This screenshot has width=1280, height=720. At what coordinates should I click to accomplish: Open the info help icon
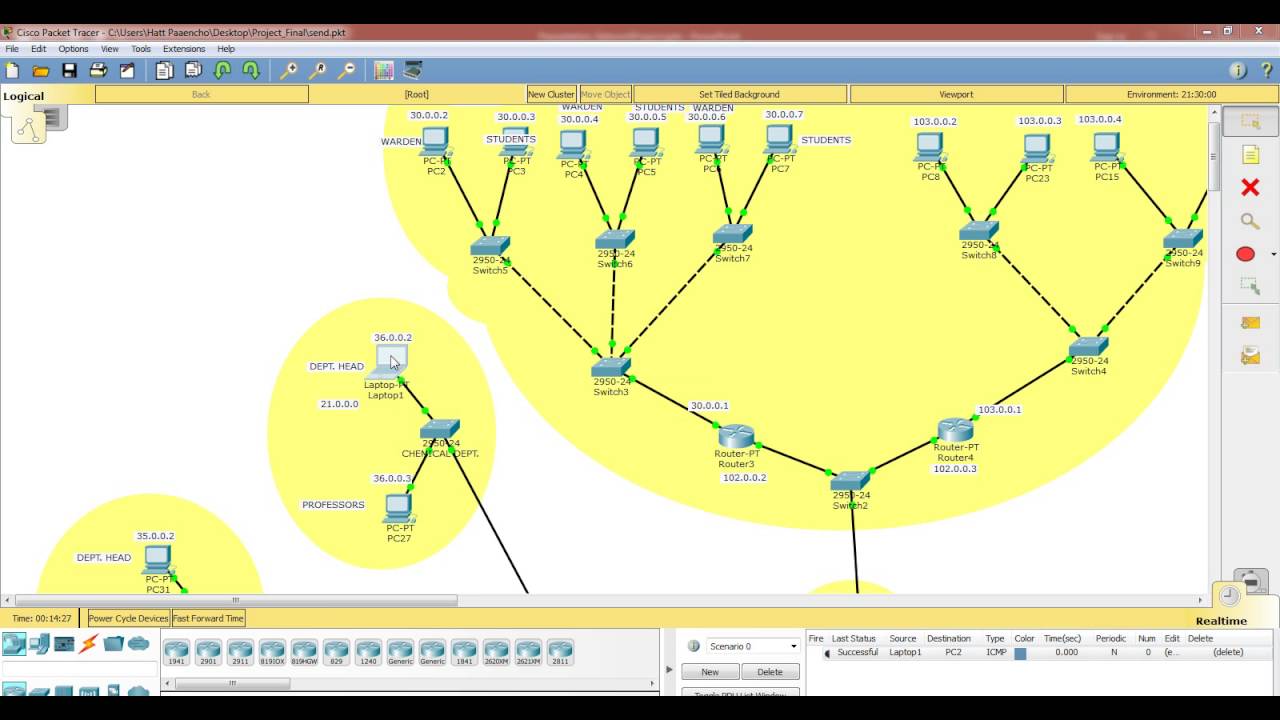click(1238, 71)
